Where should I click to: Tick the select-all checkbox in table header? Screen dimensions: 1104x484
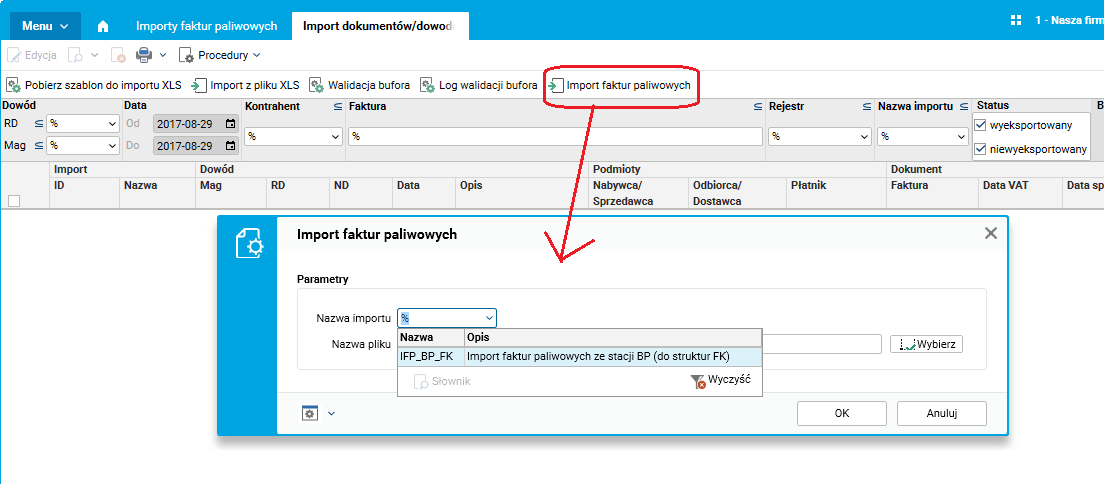click(x=13, y=201)
